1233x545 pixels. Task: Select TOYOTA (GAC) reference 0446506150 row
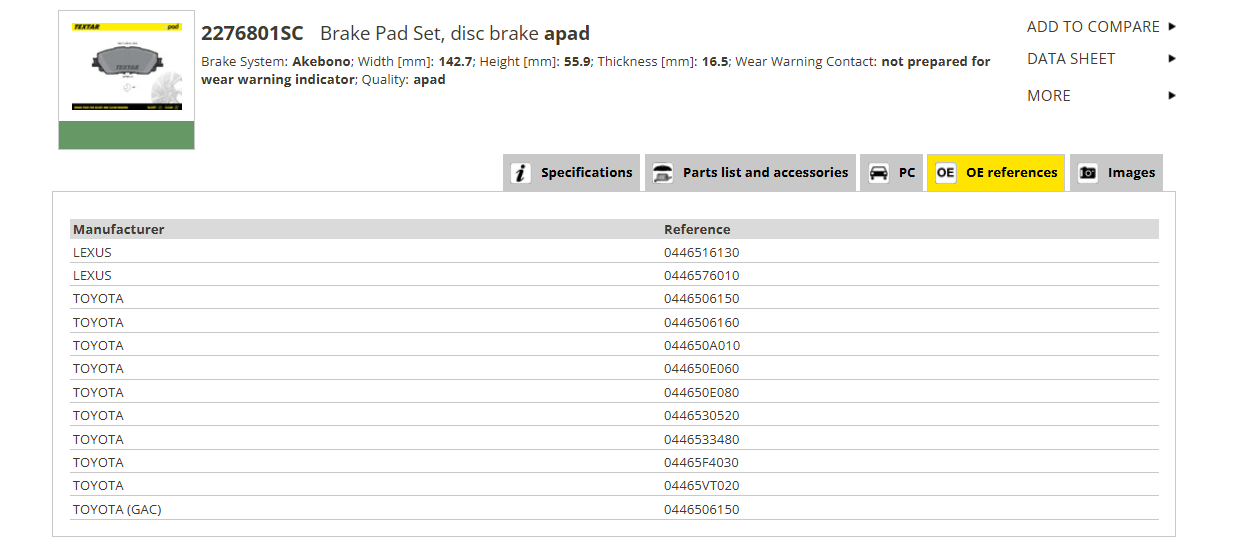tap(614, 509)
